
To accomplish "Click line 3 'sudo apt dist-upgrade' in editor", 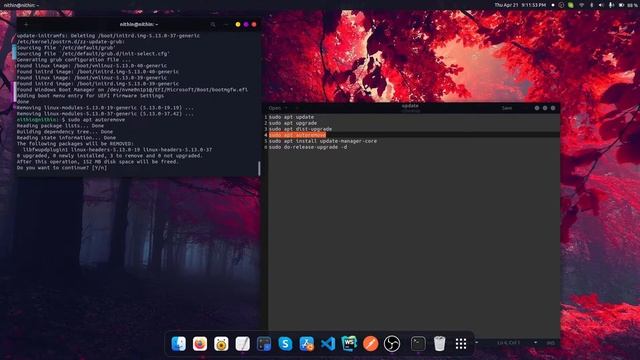I will click(x=300, y=129).
